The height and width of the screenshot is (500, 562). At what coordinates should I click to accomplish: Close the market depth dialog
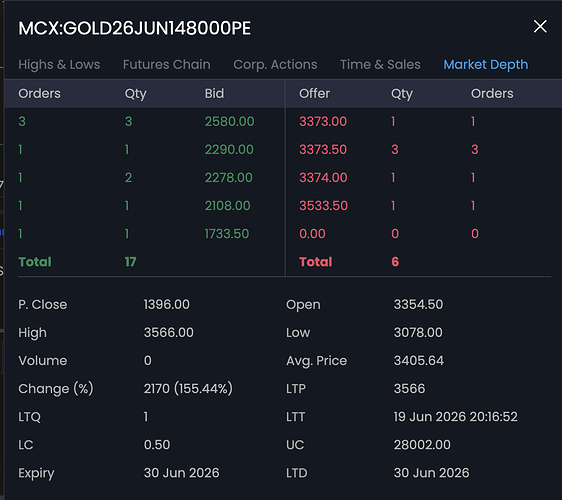(x=540, y=27)
